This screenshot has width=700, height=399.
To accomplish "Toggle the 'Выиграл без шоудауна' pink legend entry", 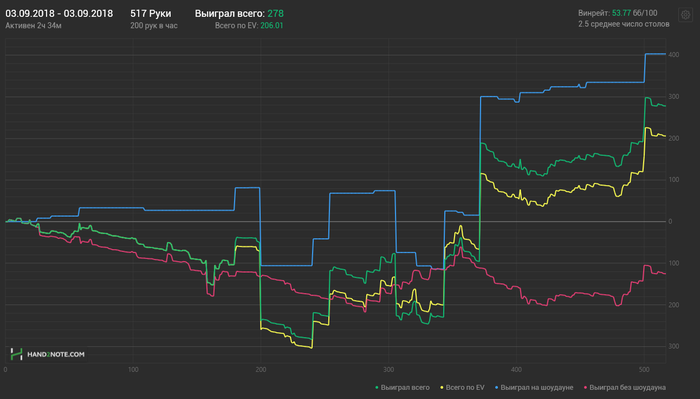I will coord(625,387).
